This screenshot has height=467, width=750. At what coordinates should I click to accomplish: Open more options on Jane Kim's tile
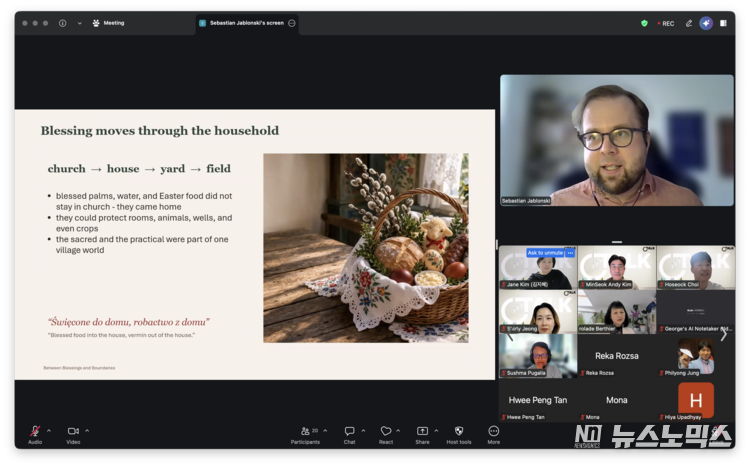(570, 253)
